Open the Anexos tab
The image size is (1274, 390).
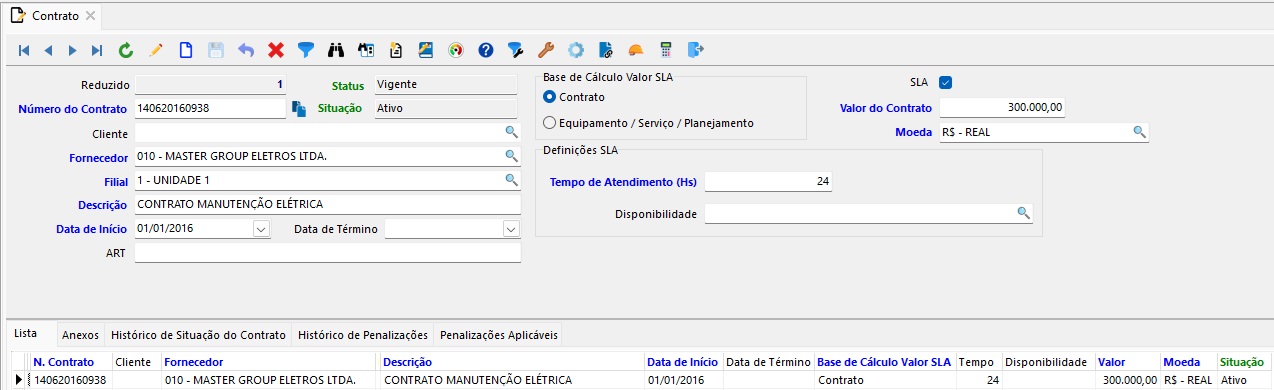[x=80, y=335]
